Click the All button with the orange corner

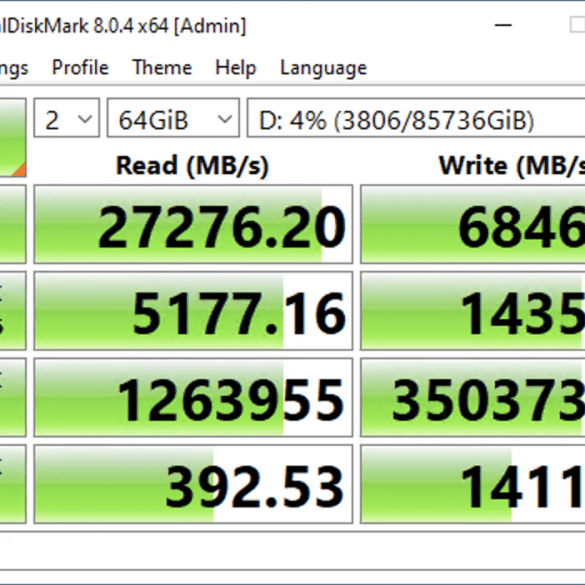(x=13, y=137)
